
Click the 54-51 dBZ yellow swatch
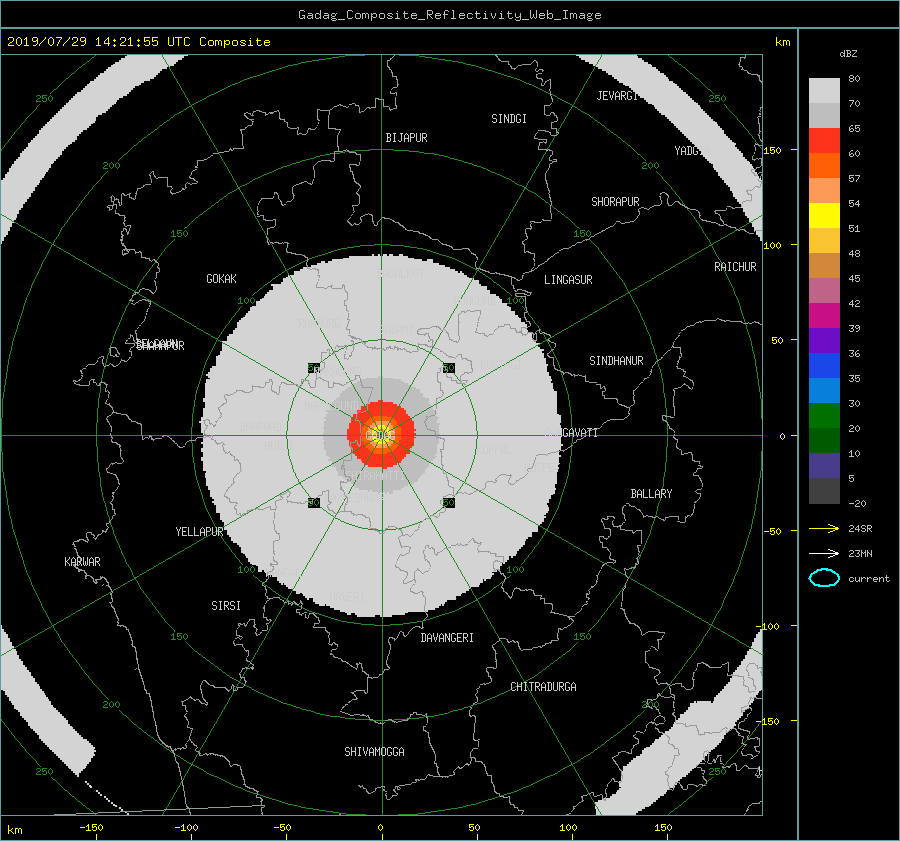[824, 216]
